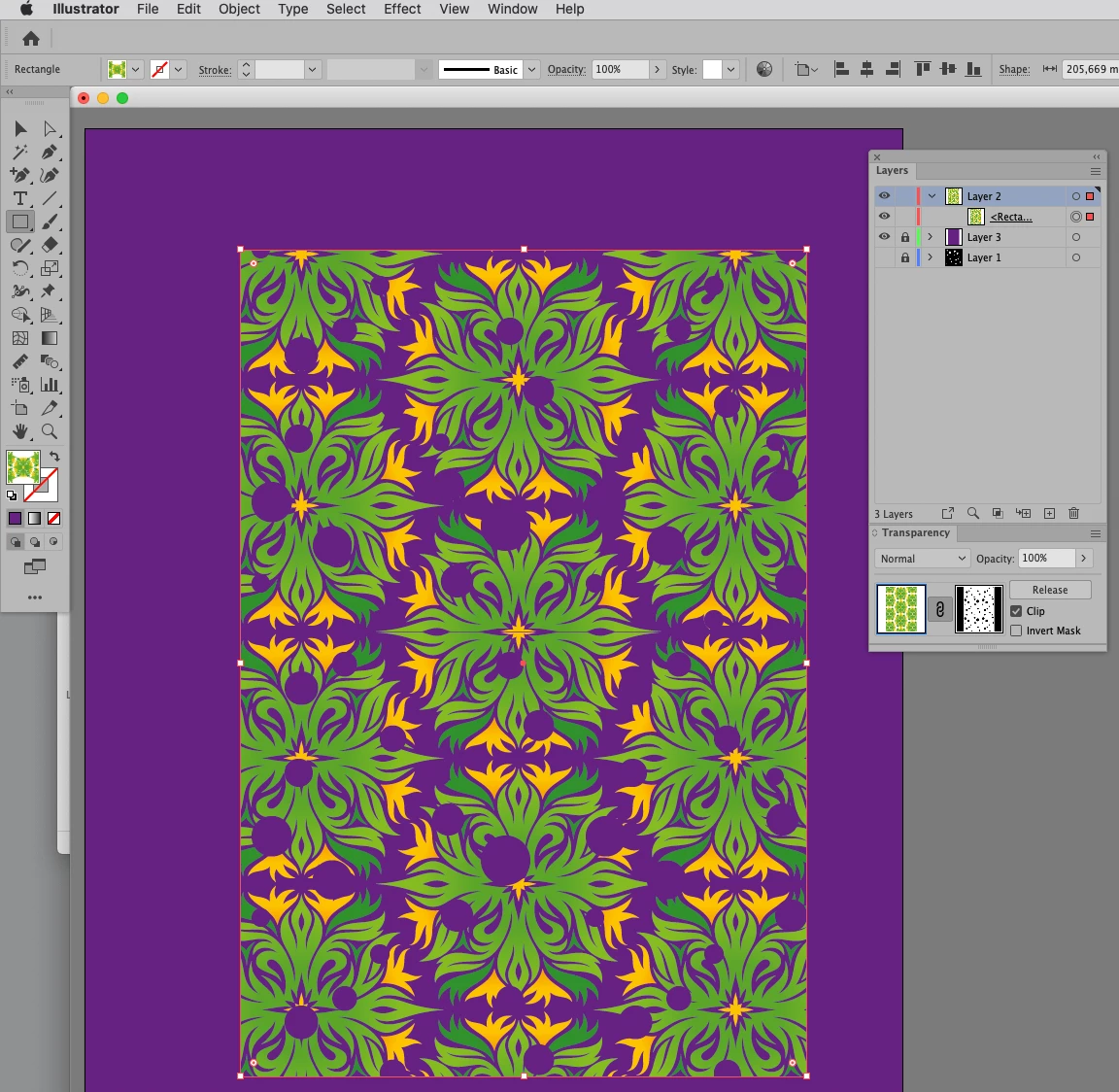Swap fill and stroke colors
This screenshot has height=1092, width=1119.
(x=54, y=456)
